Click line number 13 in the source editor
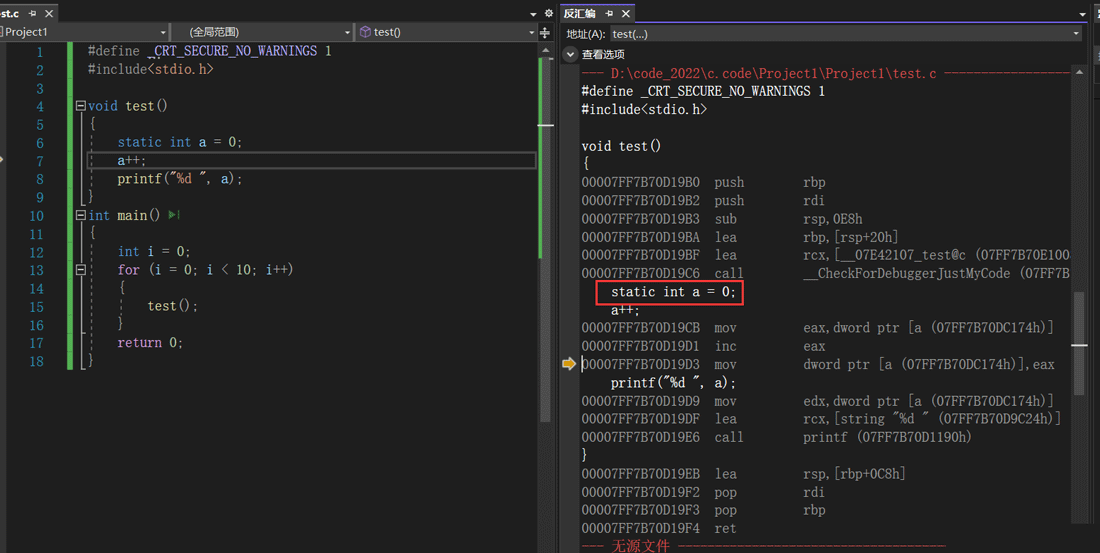Screen dimensions: 1100x553 click(36, 270)
